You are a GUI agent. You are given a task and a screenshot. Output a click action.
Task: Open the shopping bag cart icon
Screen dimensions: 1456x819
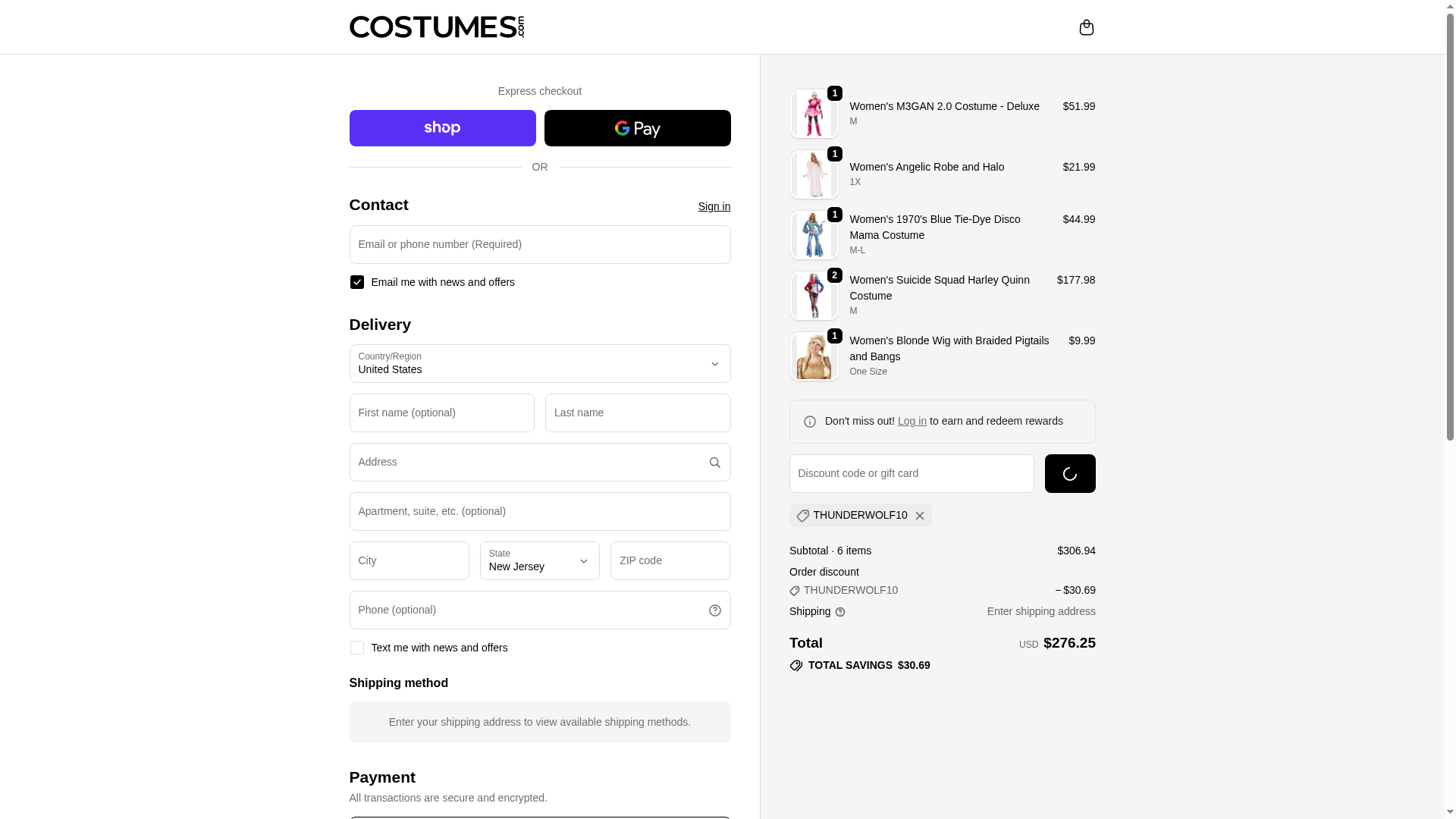(x=1086, y=27)
